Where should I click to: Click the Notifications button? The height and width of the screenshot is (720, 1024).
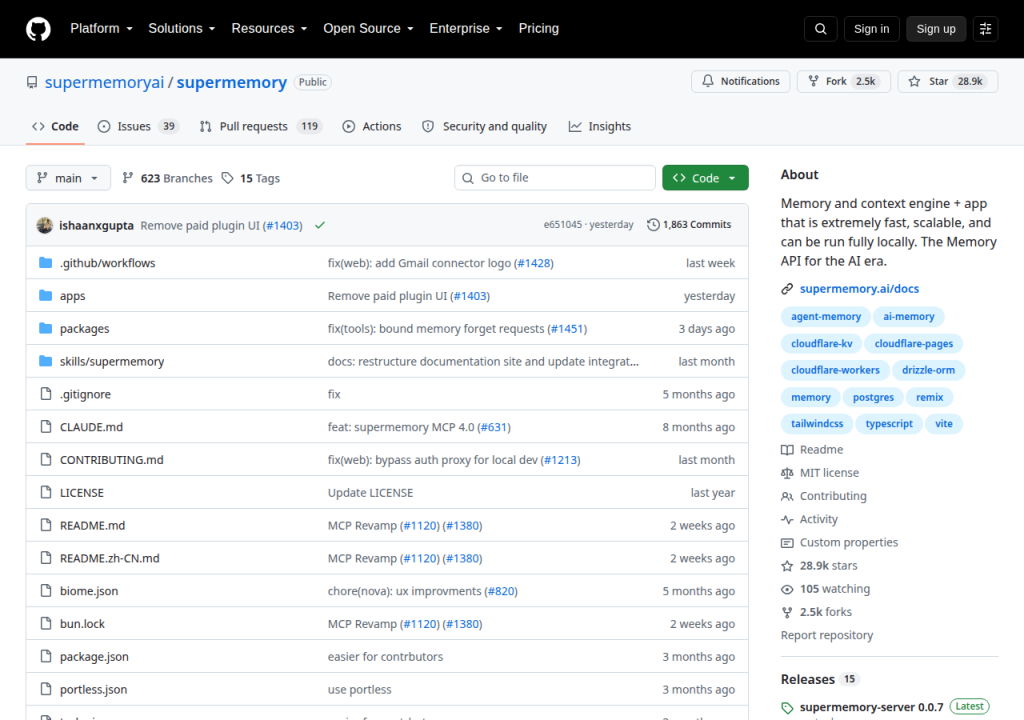(741, 82)
